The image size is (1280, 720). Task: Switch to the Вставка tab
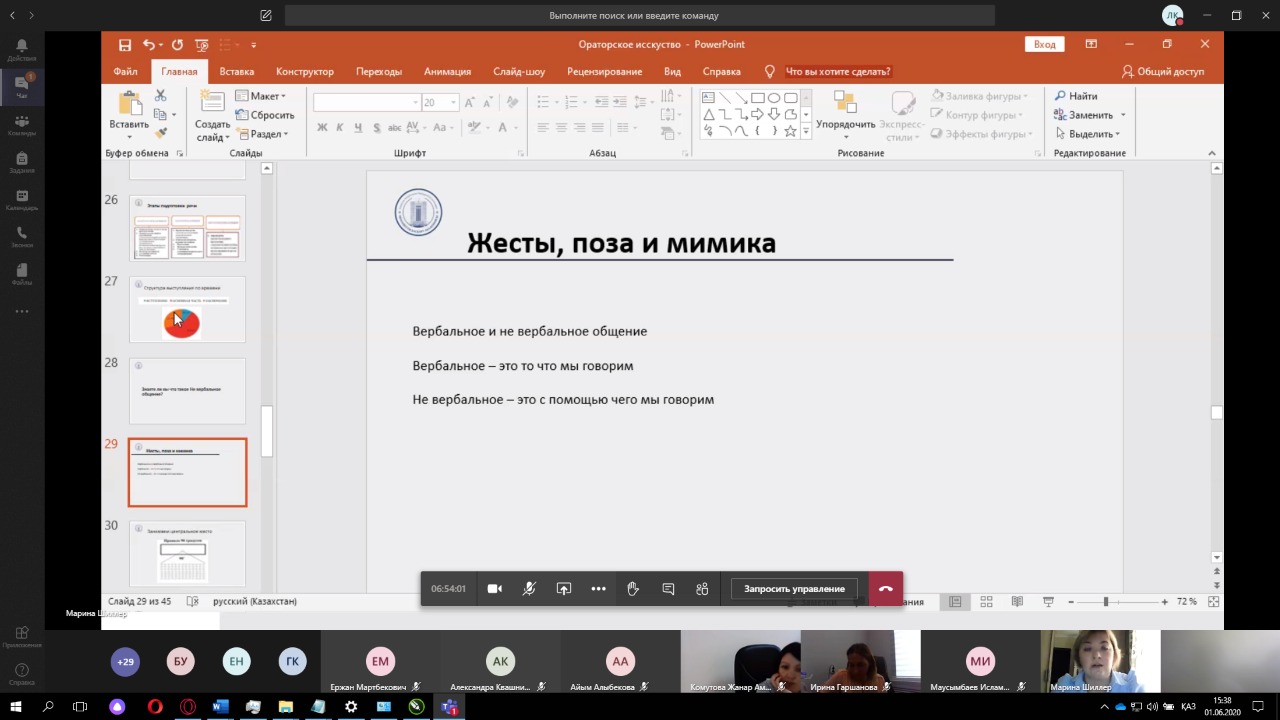coord(237,72)
